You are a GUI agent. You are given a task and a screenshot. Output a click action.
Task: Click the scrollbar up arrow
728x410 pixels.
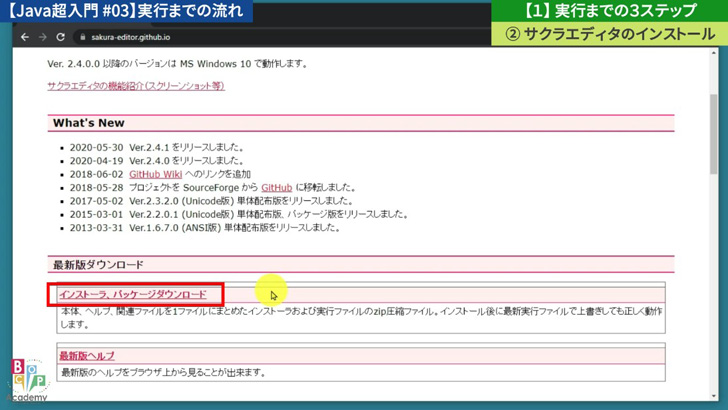coord(714,53)
